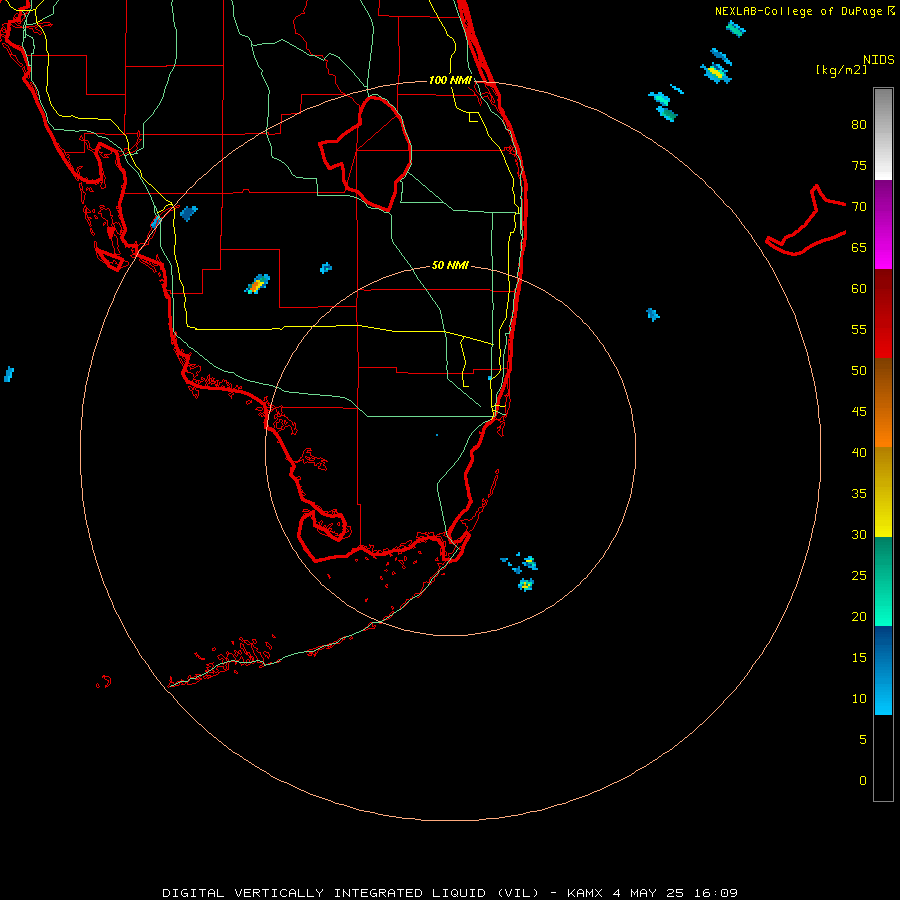Click the 50 NMI range ring label

pos(450,265)
